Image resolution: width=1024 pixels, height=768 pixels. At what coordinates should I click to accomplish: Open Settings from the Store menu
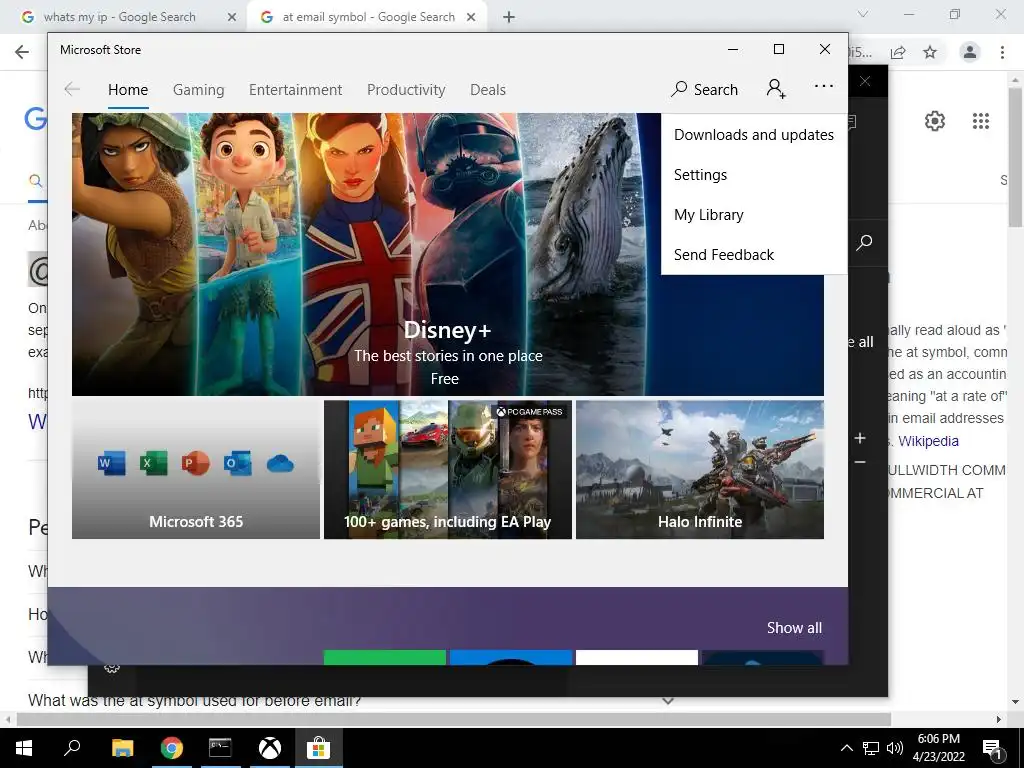tap(754, 175)
